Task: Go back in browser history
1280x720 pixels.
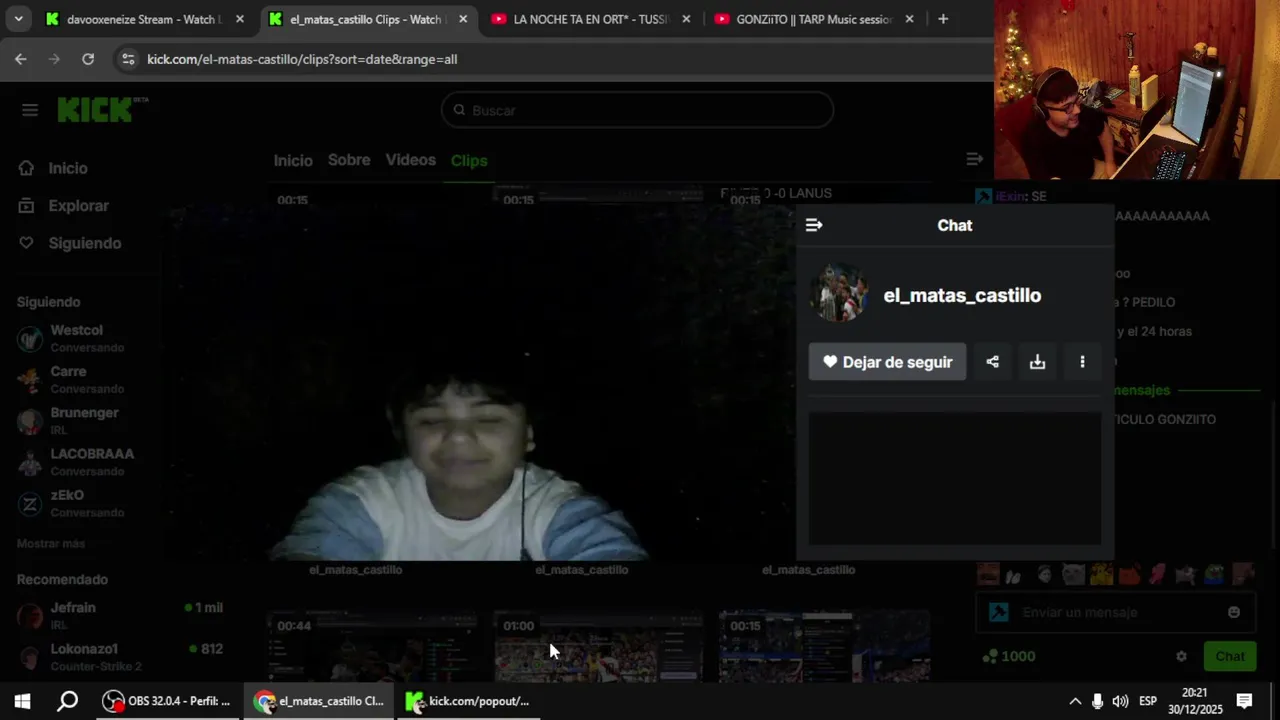Action: tap(21, 59)
